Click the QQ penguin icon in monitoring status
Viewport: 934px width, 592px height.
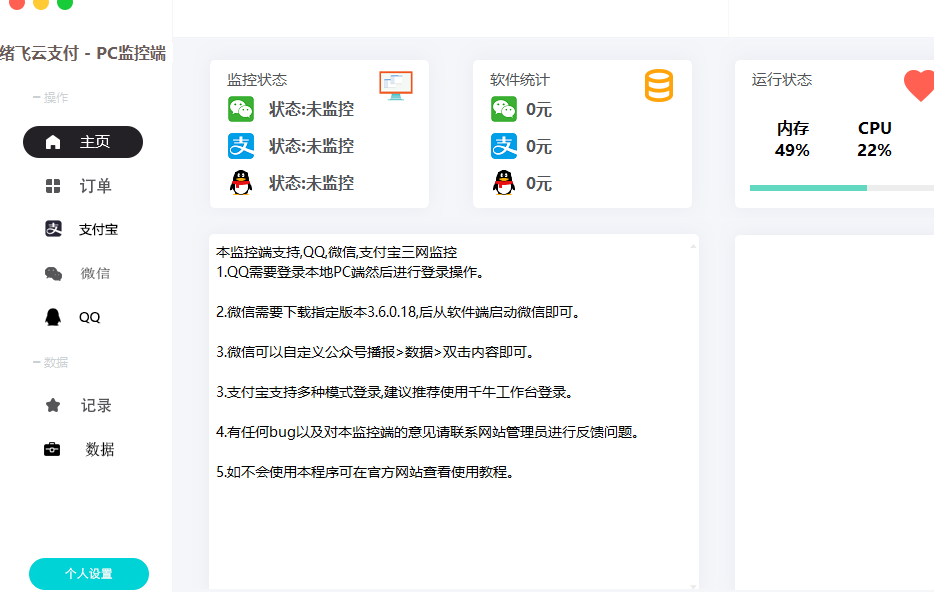coord(241,183)
